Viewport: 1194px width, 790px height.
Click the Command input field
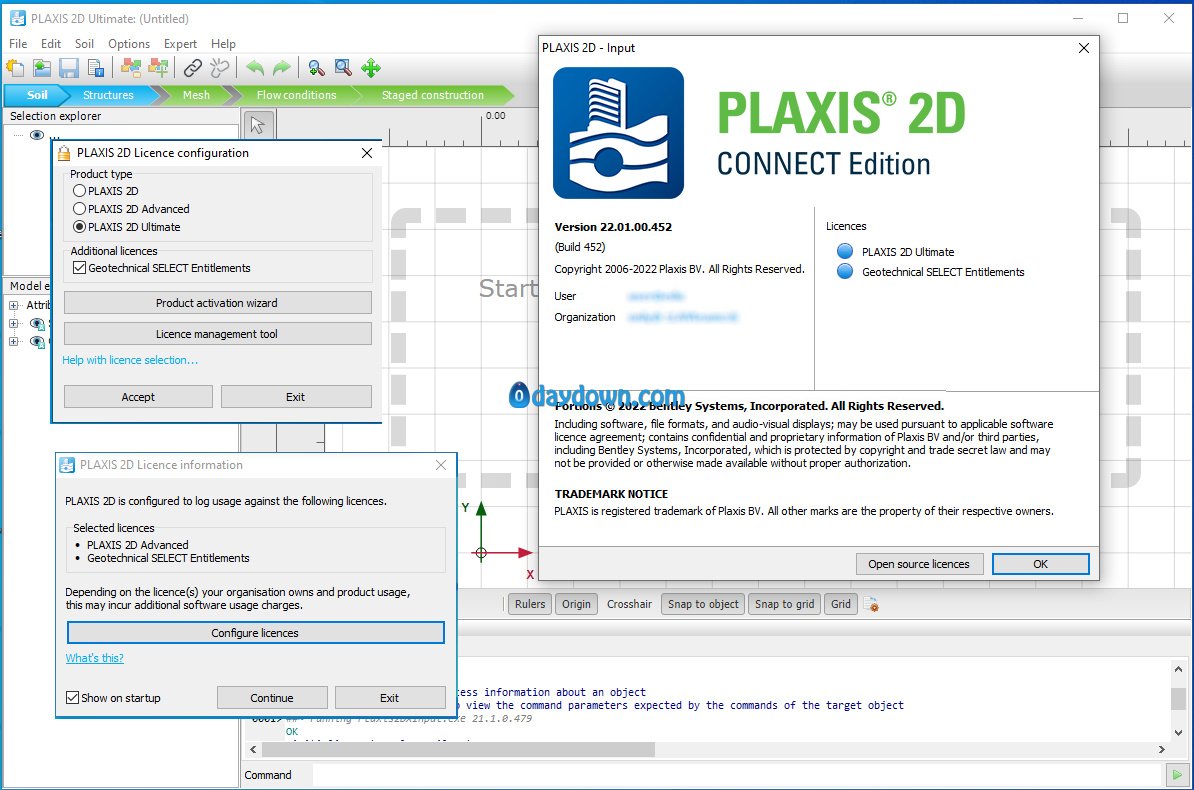(x=736, y=776)
